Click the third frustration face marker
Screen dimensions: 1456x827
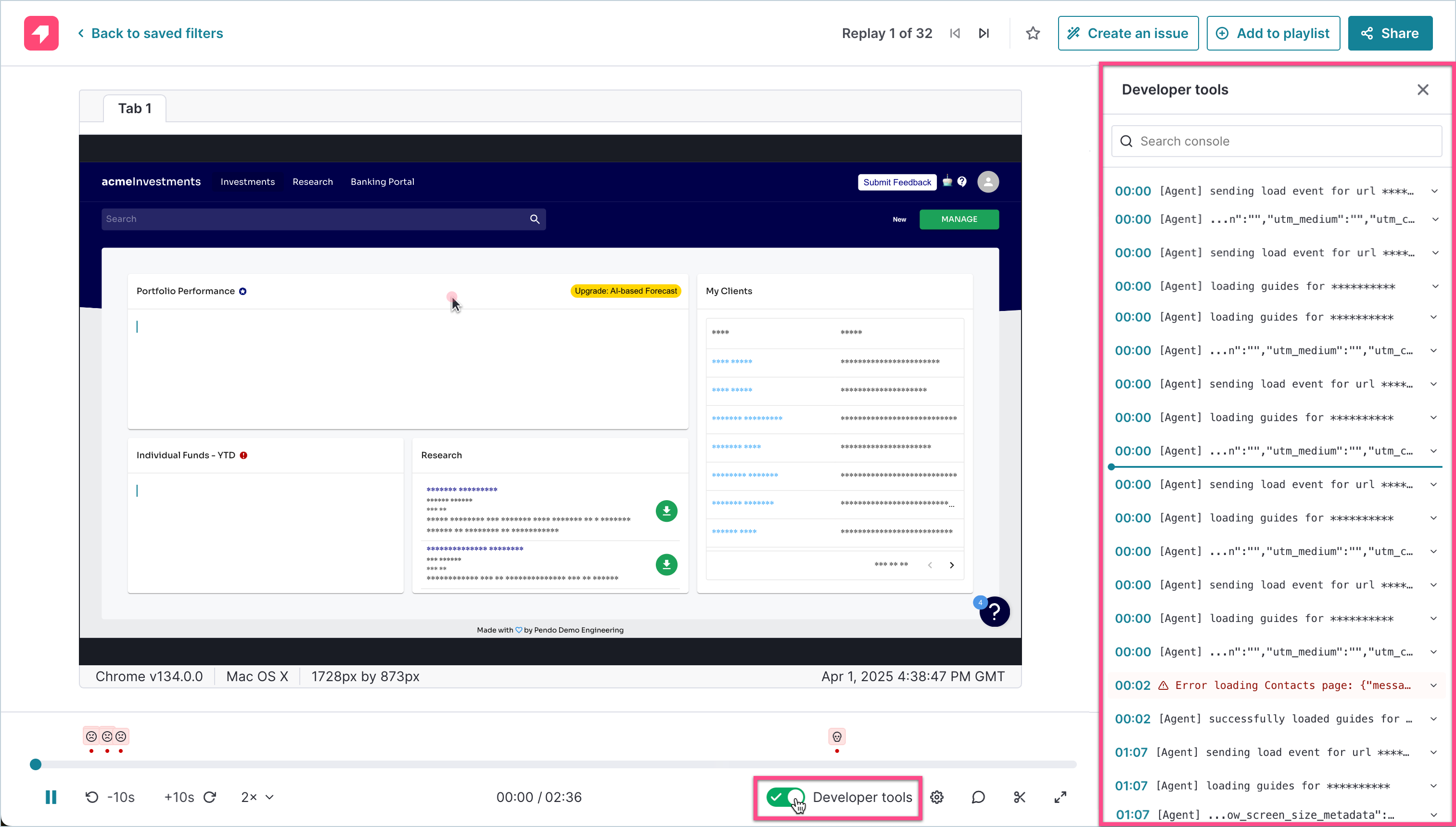click(x=121, y=737)
